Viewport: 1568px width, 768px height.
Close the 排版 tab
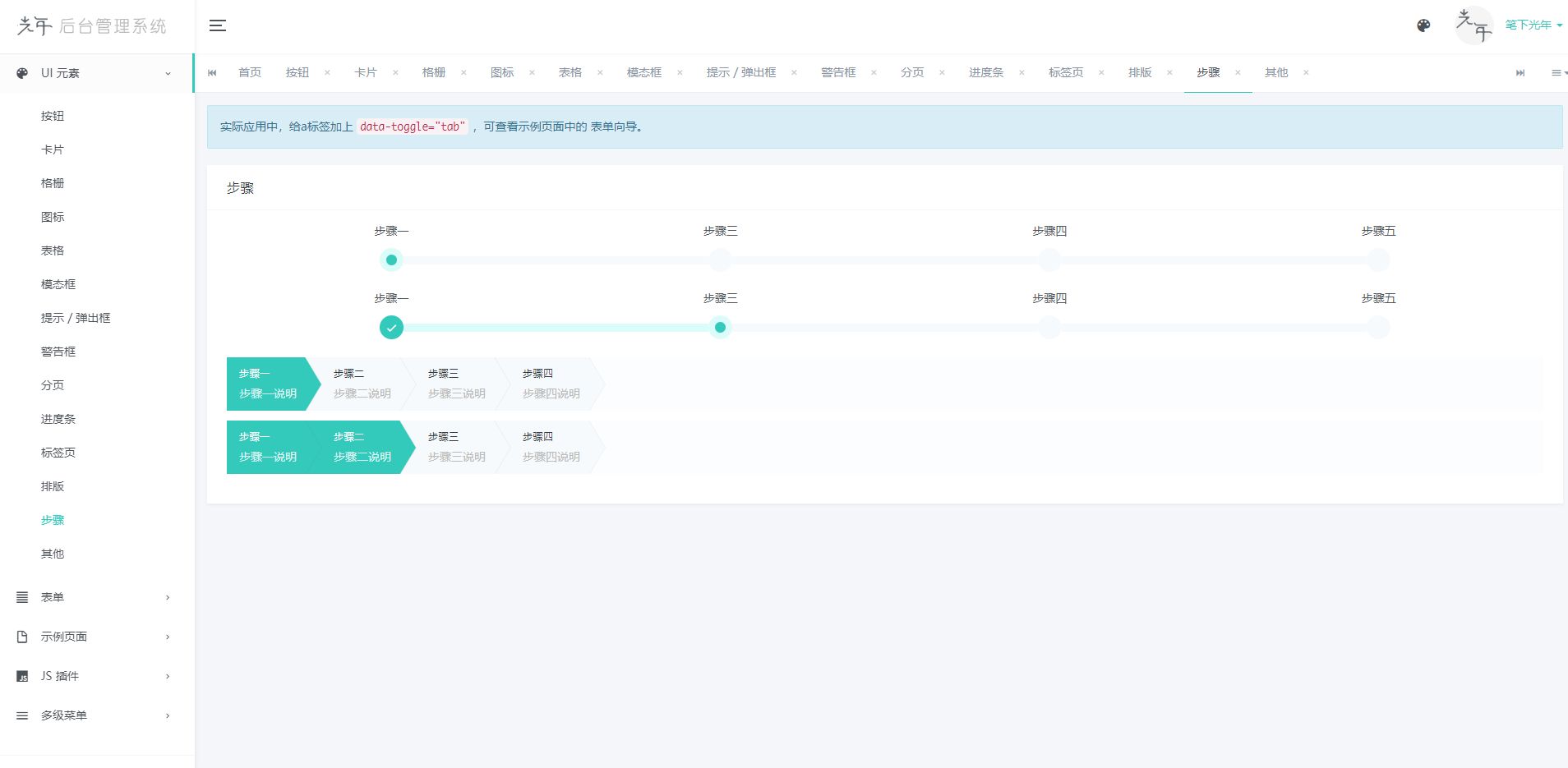(1169, 72)
